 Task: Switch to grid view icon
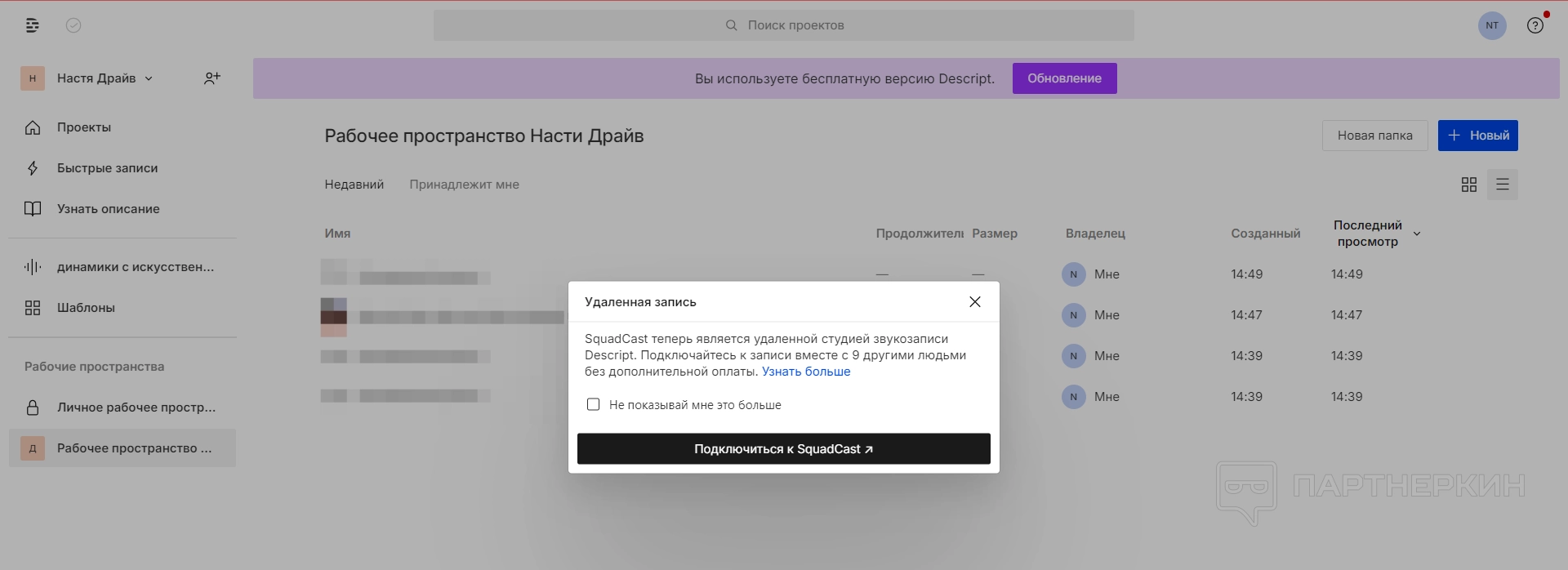point(1469,185)
